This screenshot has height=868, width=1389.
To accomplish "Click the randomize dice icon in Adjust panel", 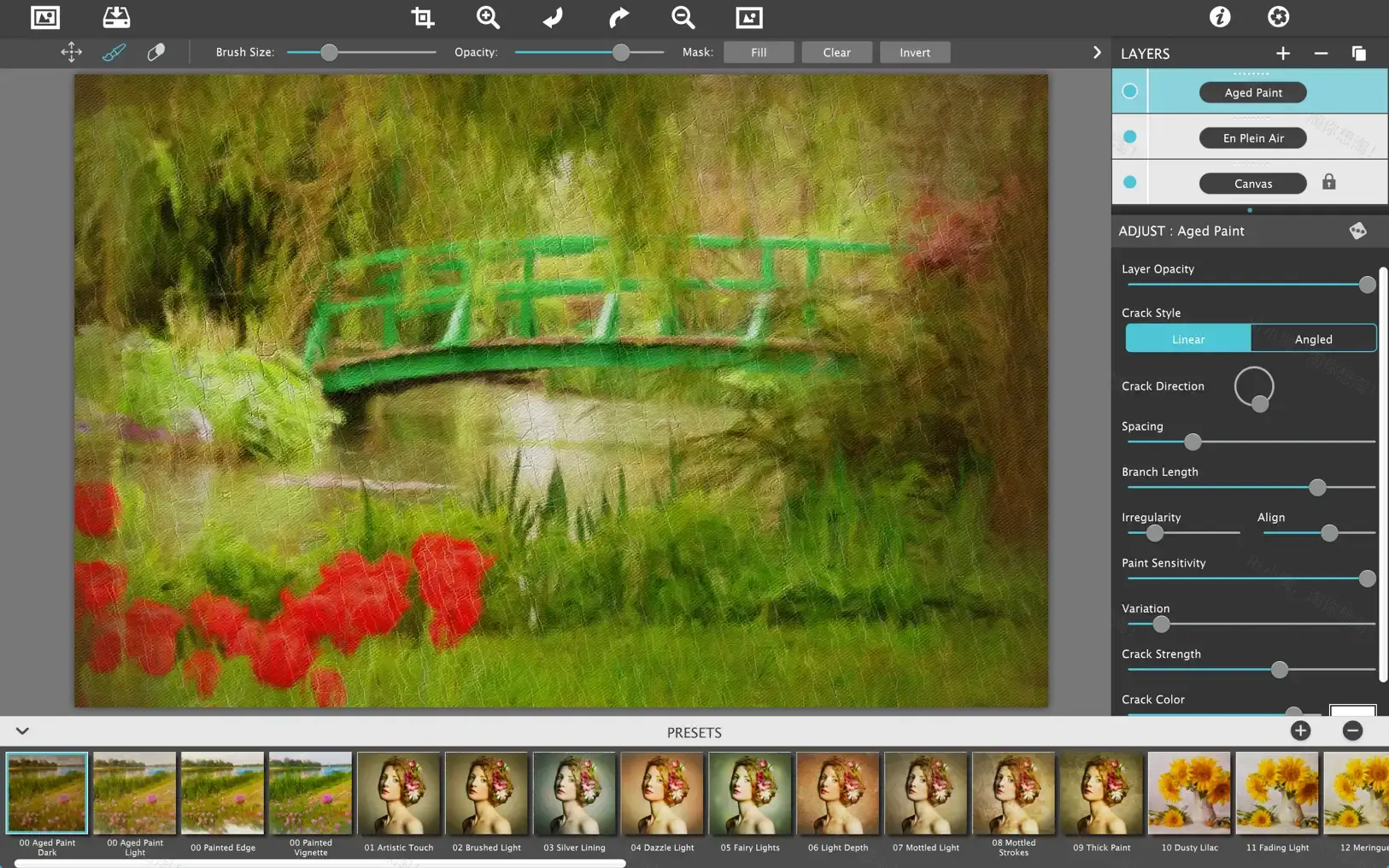I will (x=1357, y=231).
